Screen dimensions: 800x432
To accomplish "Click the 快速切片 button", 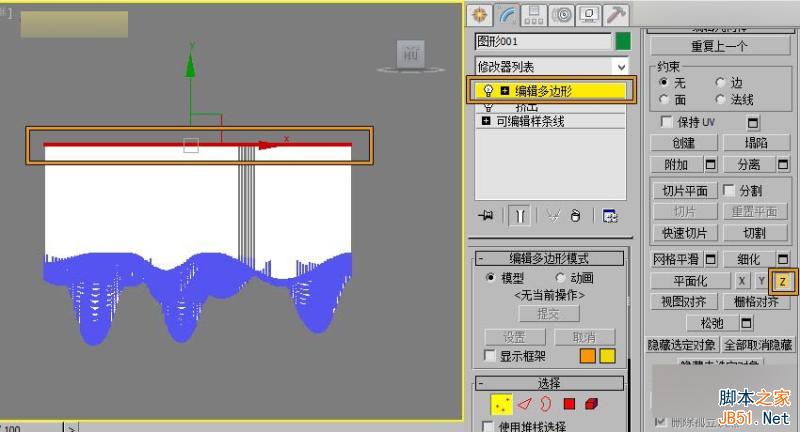I will click(685, 233).
